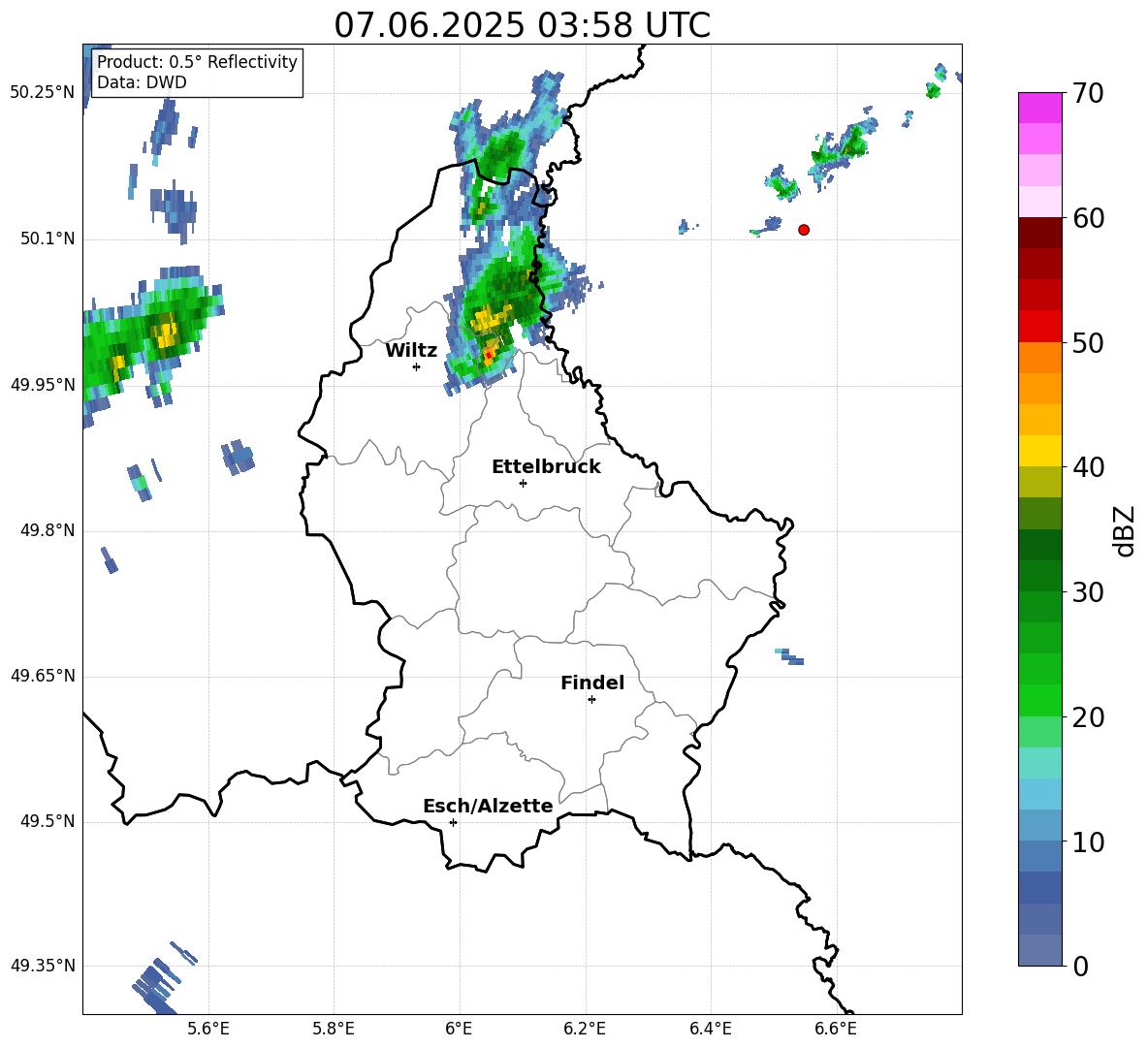
Task: Click the 'Data: DWD' text
Action: tap(142, 82)
